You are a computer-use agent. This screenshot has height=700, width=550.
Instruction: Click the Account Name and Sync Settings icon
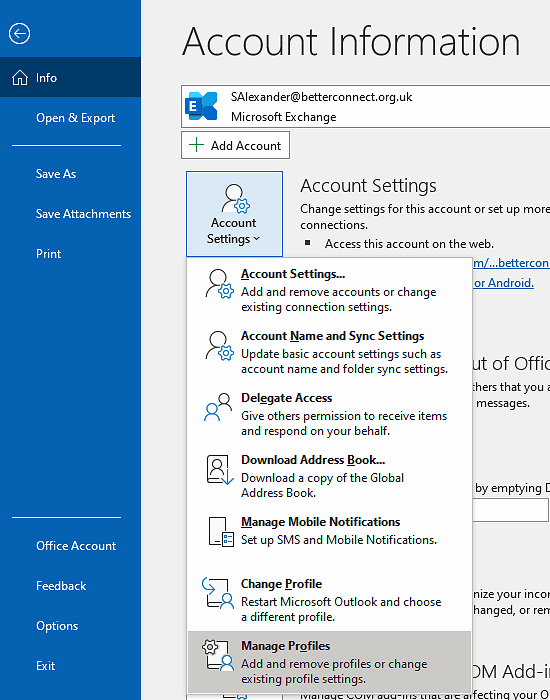[220, 346]
